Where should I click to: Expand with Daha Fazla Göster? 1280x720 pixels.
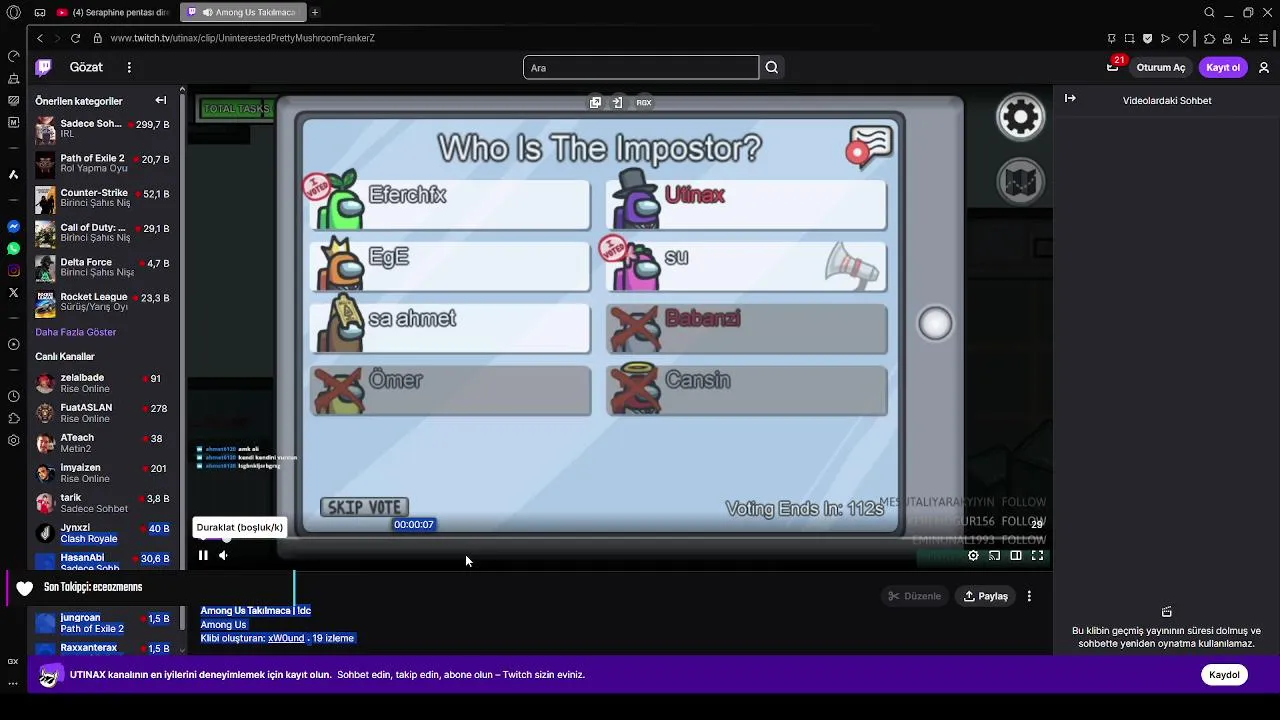click(76, 332)
